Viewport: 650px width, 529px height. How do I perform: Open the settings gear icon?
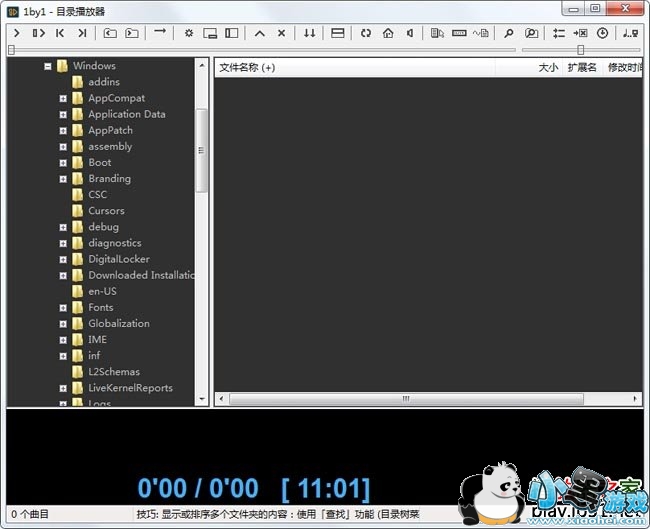click(188, 33)
